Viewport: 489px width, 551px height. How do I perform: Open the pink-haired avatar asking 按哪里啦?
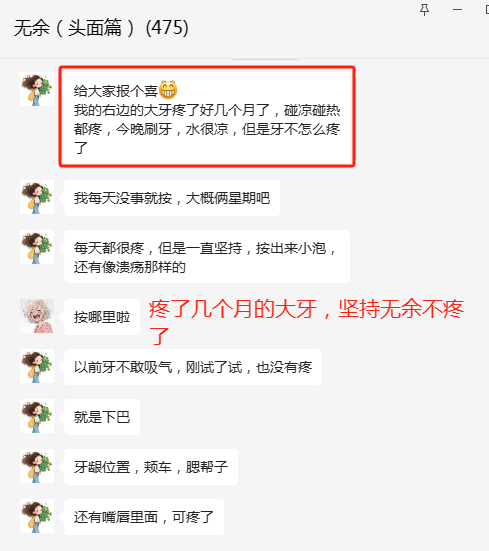(37, 316)
